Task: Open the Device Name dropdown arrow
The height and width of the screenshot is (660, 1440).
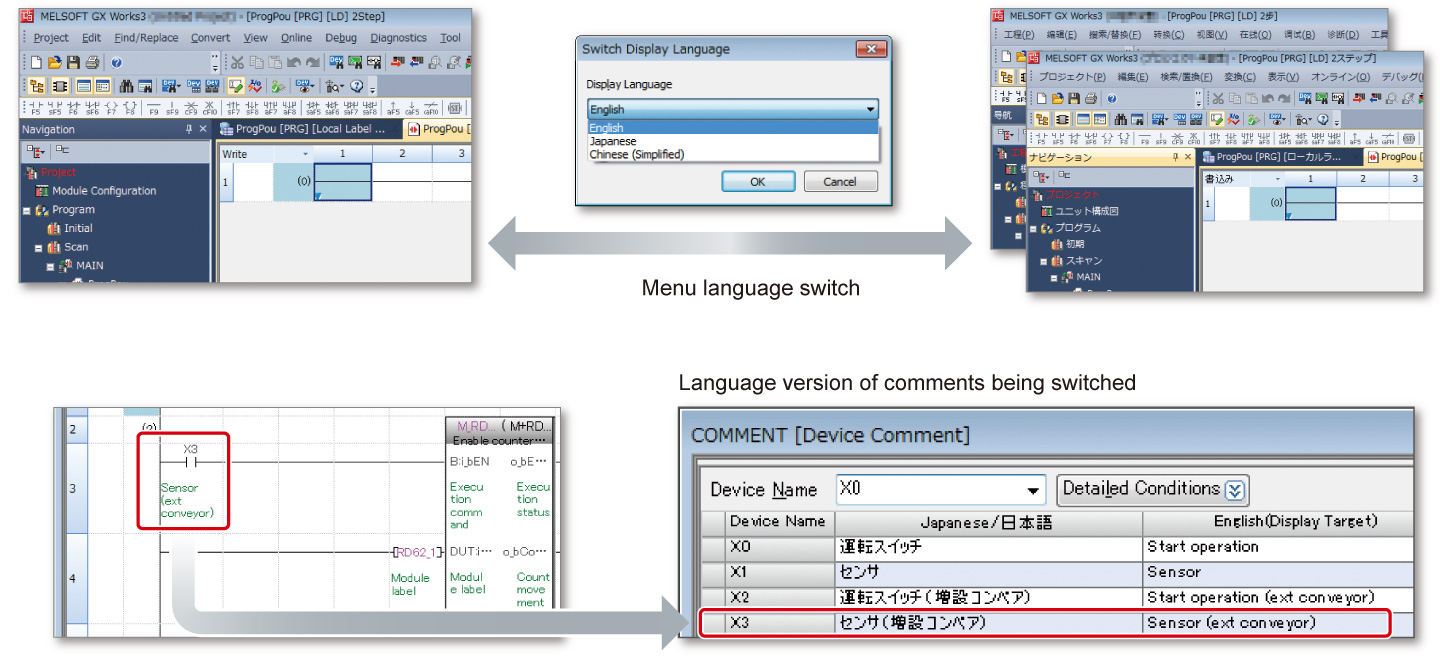Action: pyautogui.click(x=1033, y=490)
